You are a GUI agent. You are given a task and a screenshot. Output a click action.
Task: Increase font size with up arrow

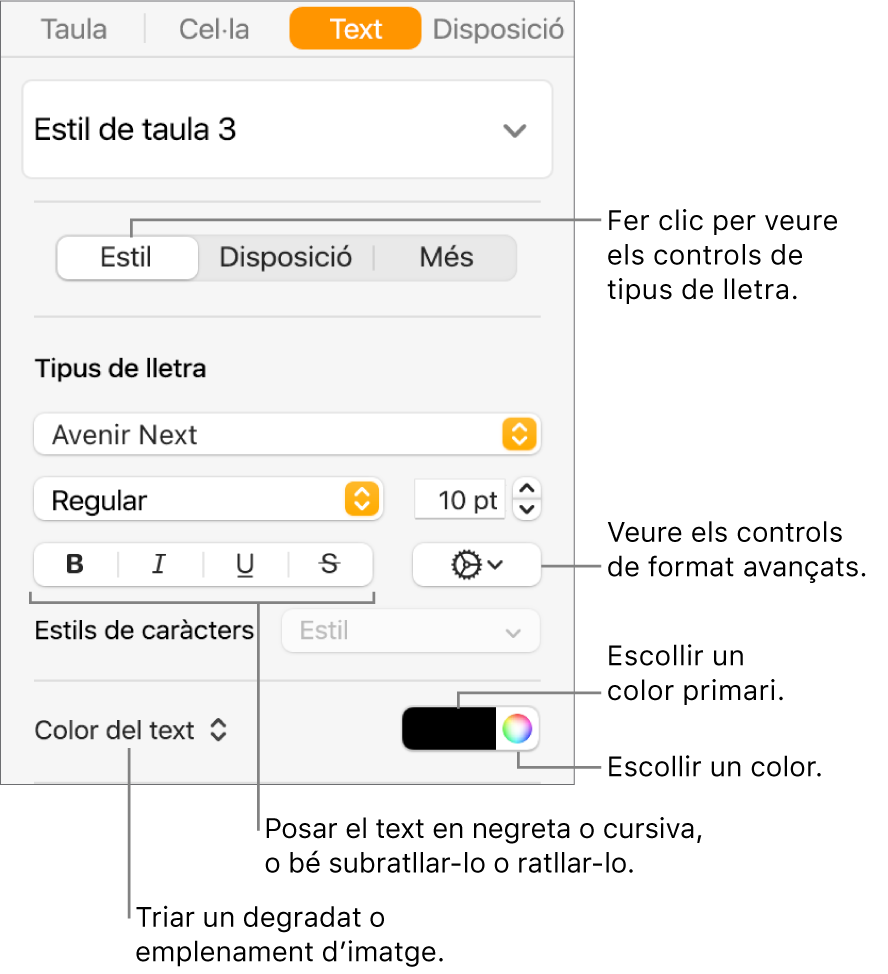pyautogui.click(x=527, y=489)
